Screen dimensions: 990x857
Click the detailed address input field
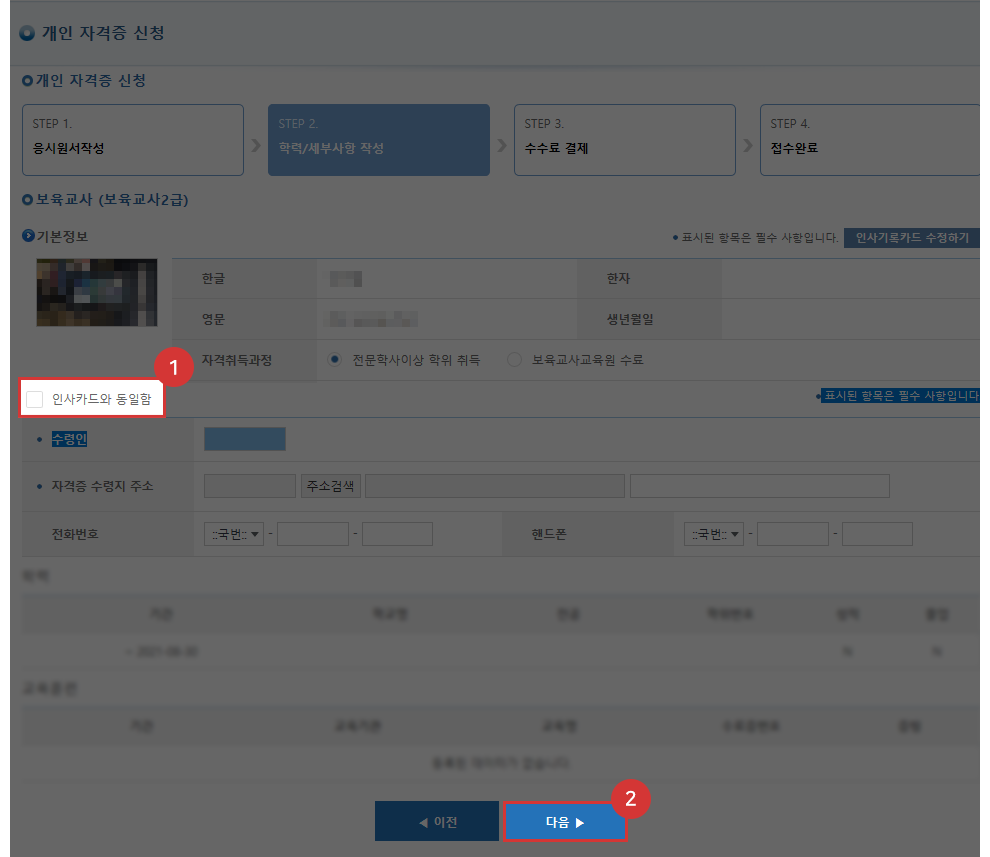tap(758, 485)
